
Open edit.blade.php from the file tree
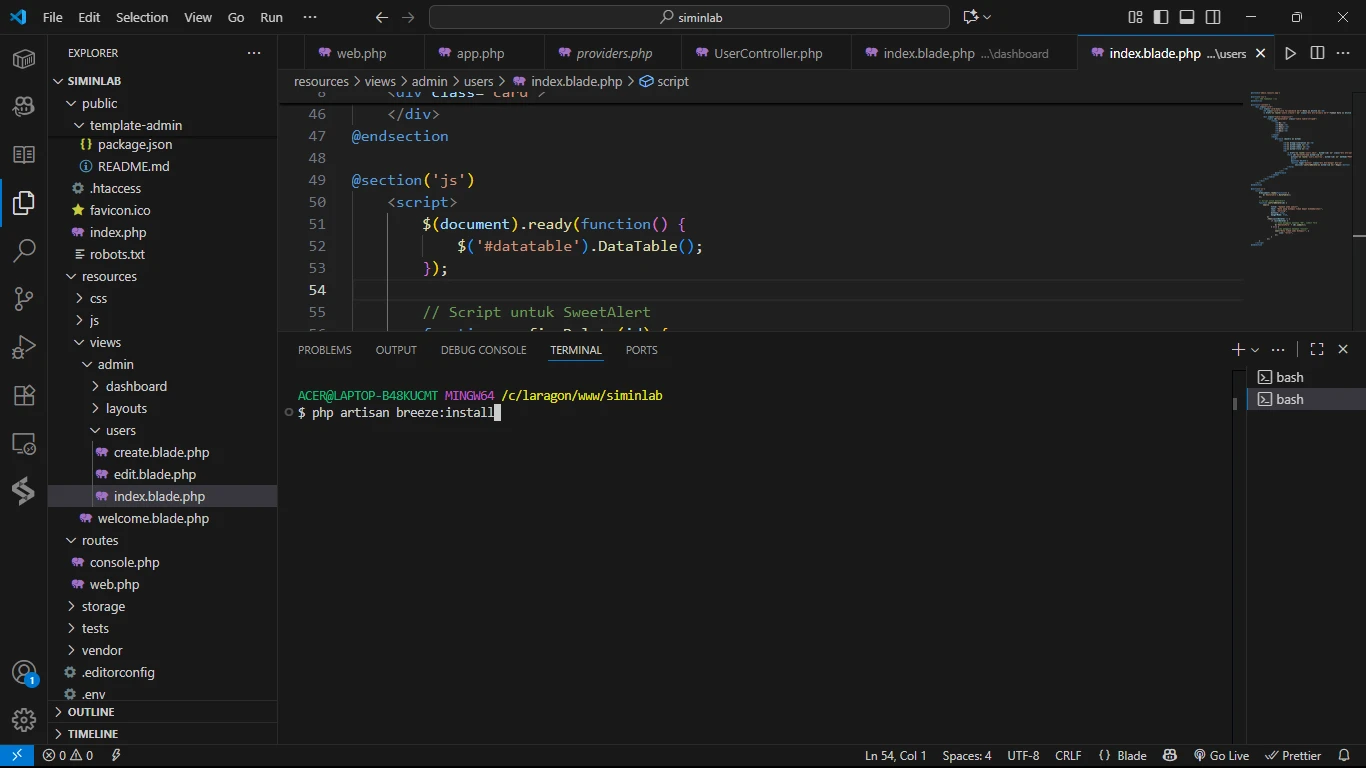click(154, 475)
